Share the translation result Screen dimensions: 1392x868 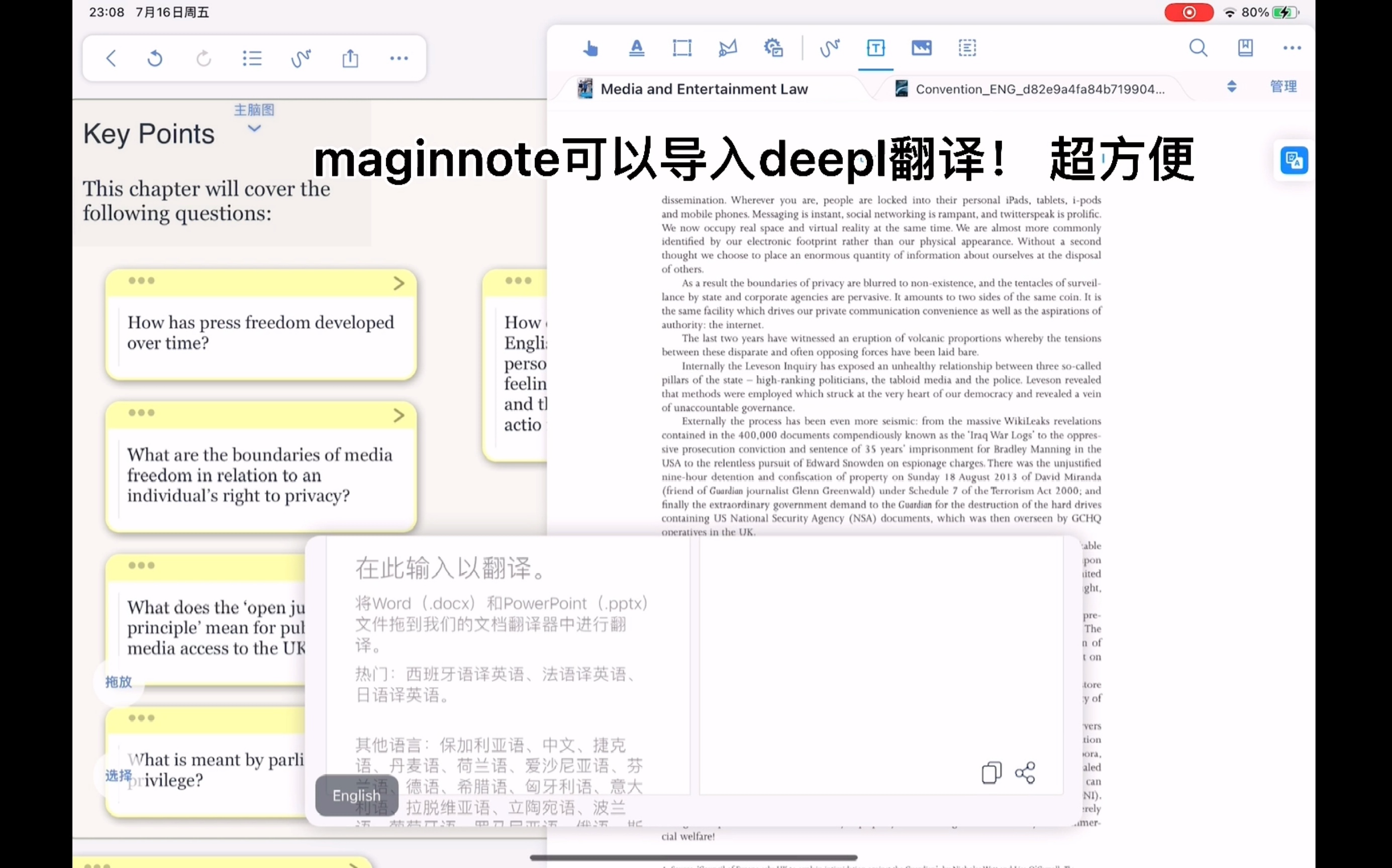[1025, 773]
